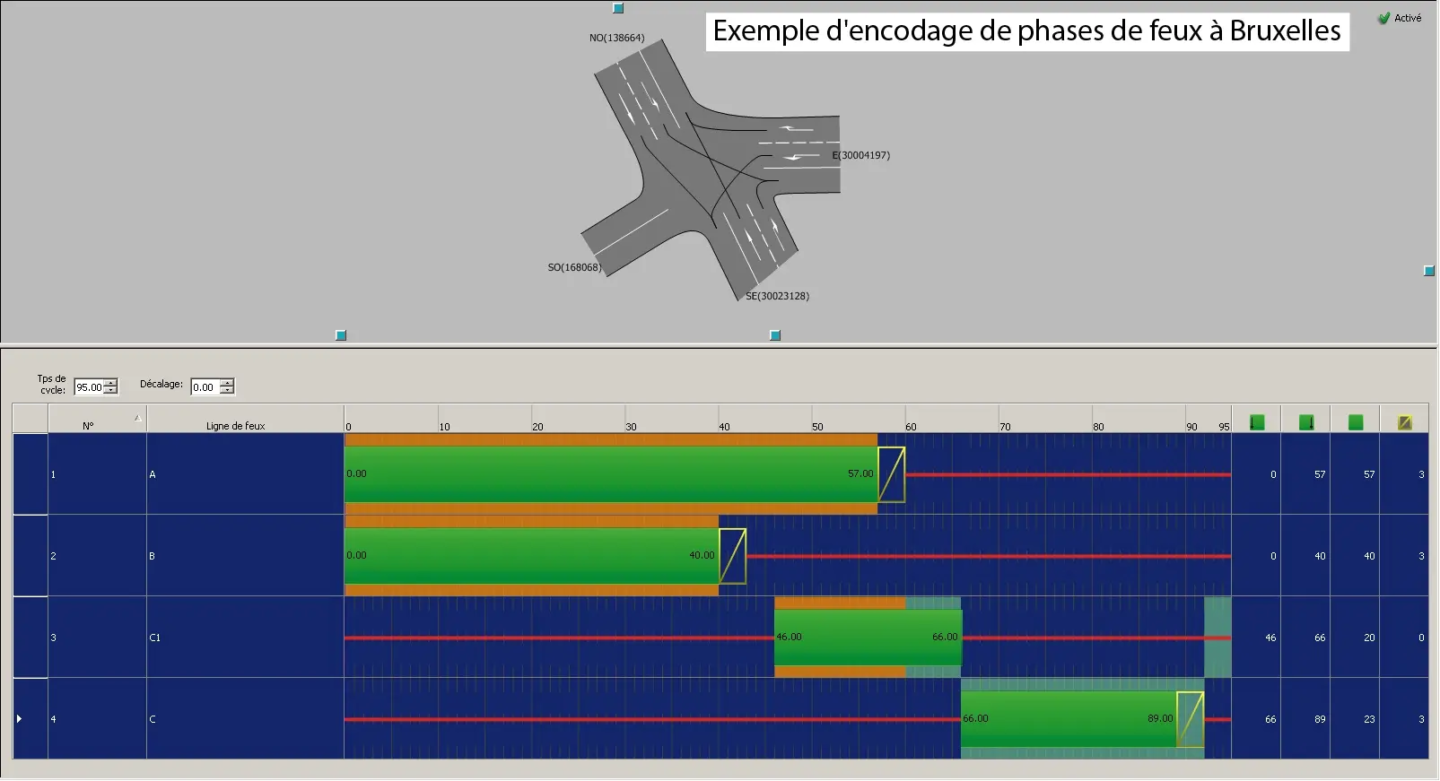Toggle the Activé checkmark

[1384, 18]
